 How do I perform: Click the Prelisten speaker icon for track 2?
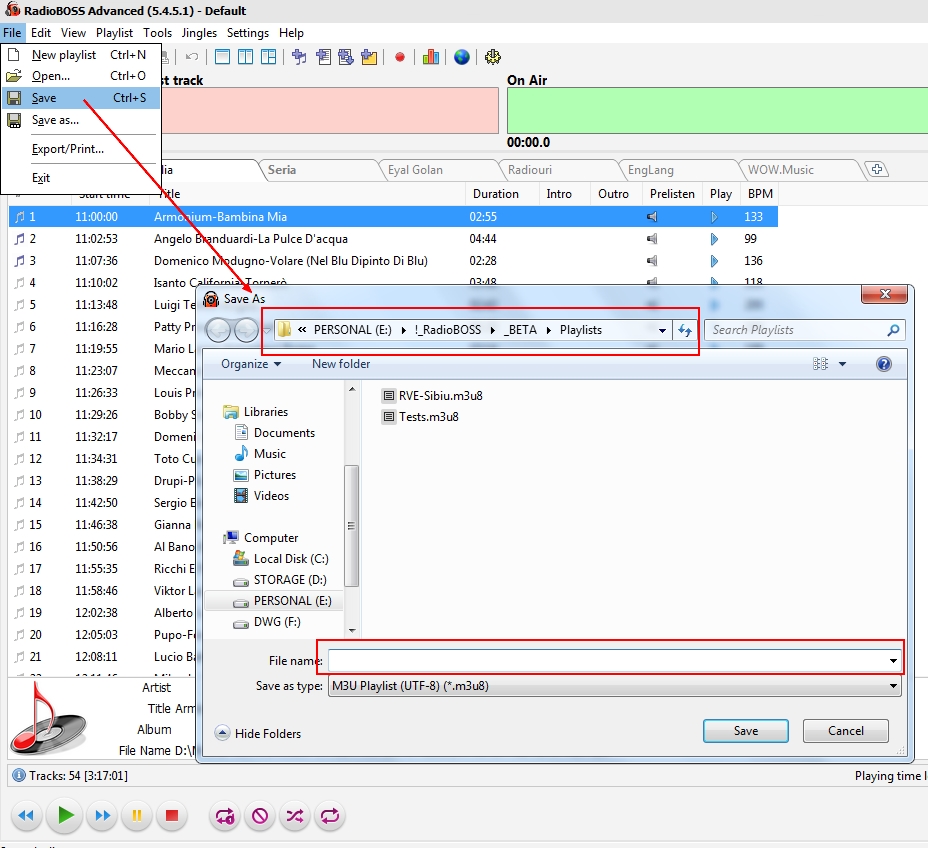652,238
